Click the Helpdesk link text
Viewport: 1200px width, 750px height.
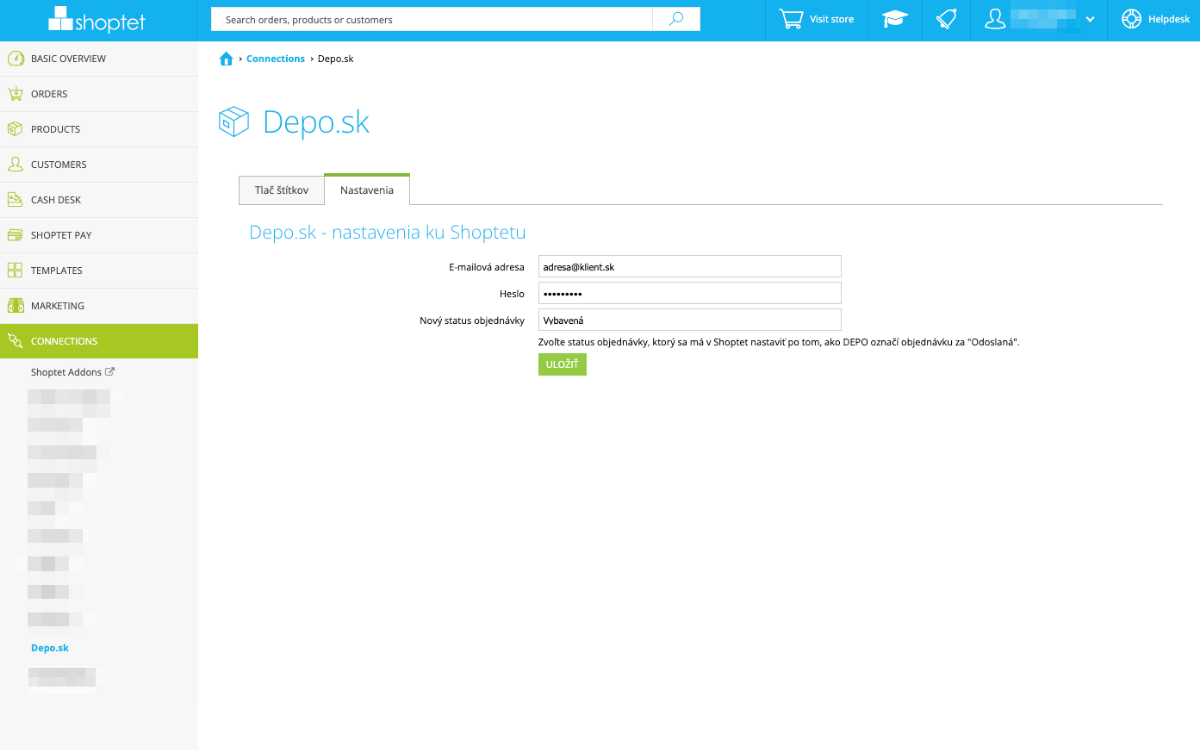pyautogui.click(x=1169, y=19)
